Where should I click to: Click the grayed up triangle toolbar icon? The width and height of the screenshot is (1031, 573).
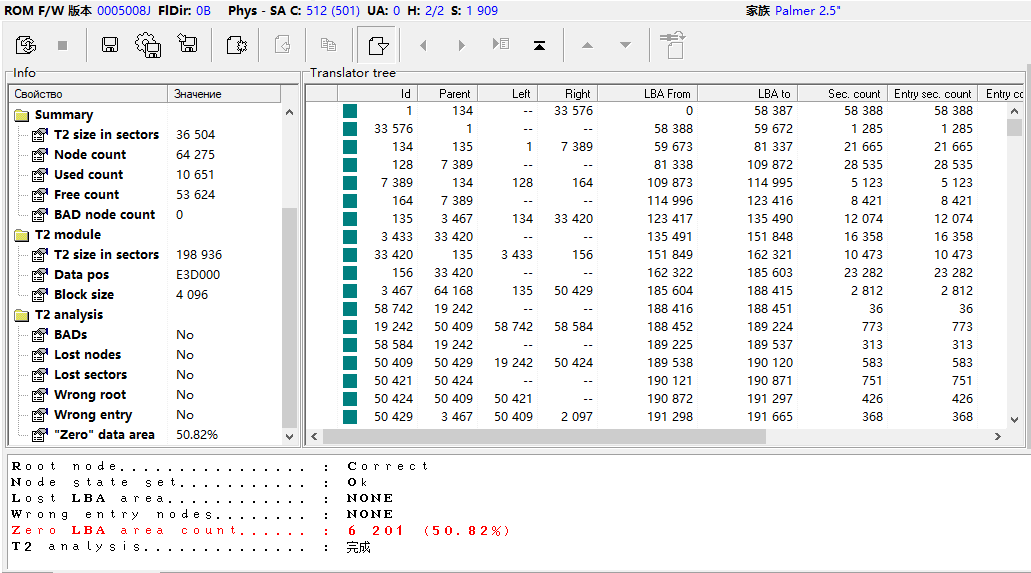click(x=587, y=45)
